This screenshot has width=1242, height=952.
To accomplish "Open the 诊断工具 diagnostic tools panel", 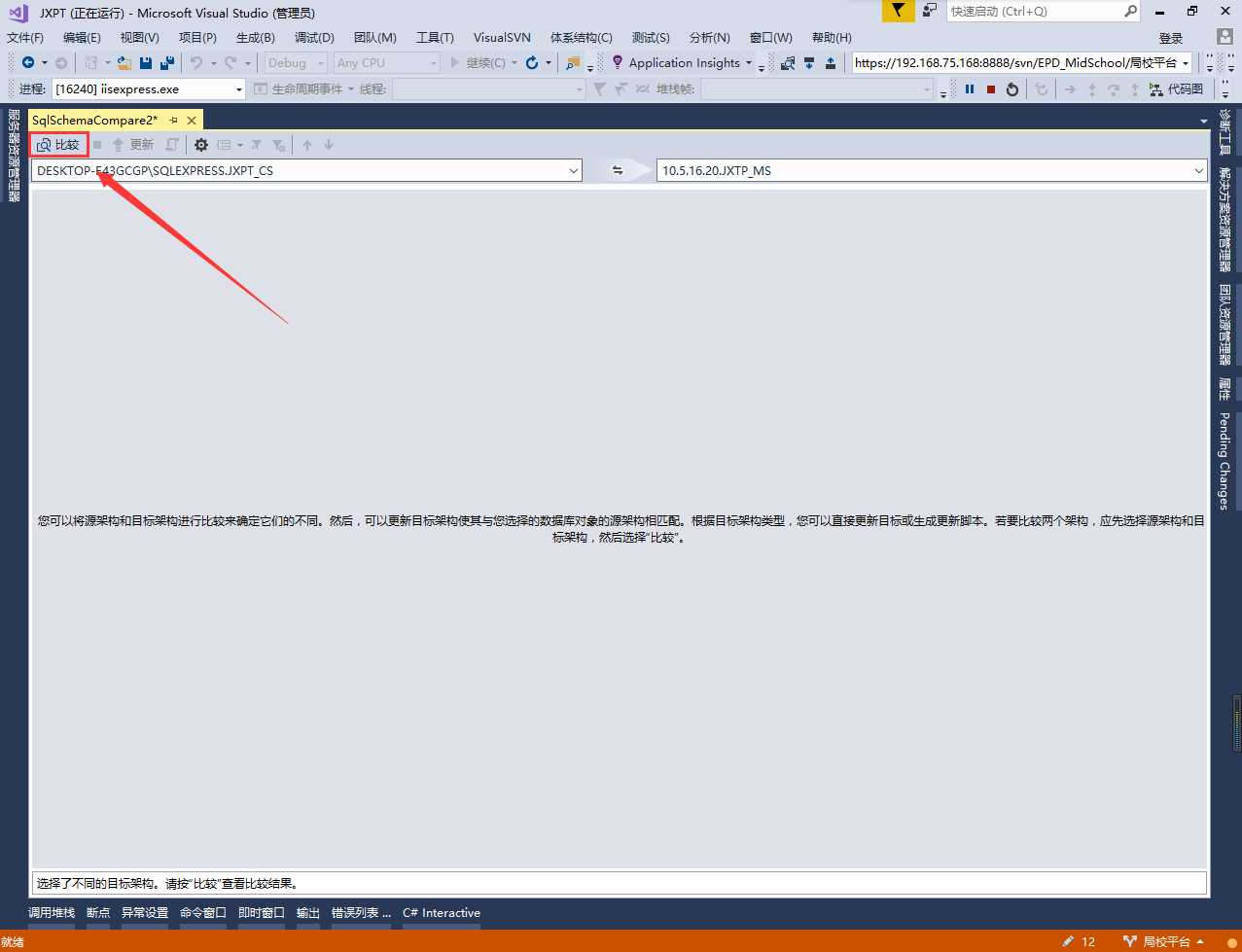I will point(1224,132).
